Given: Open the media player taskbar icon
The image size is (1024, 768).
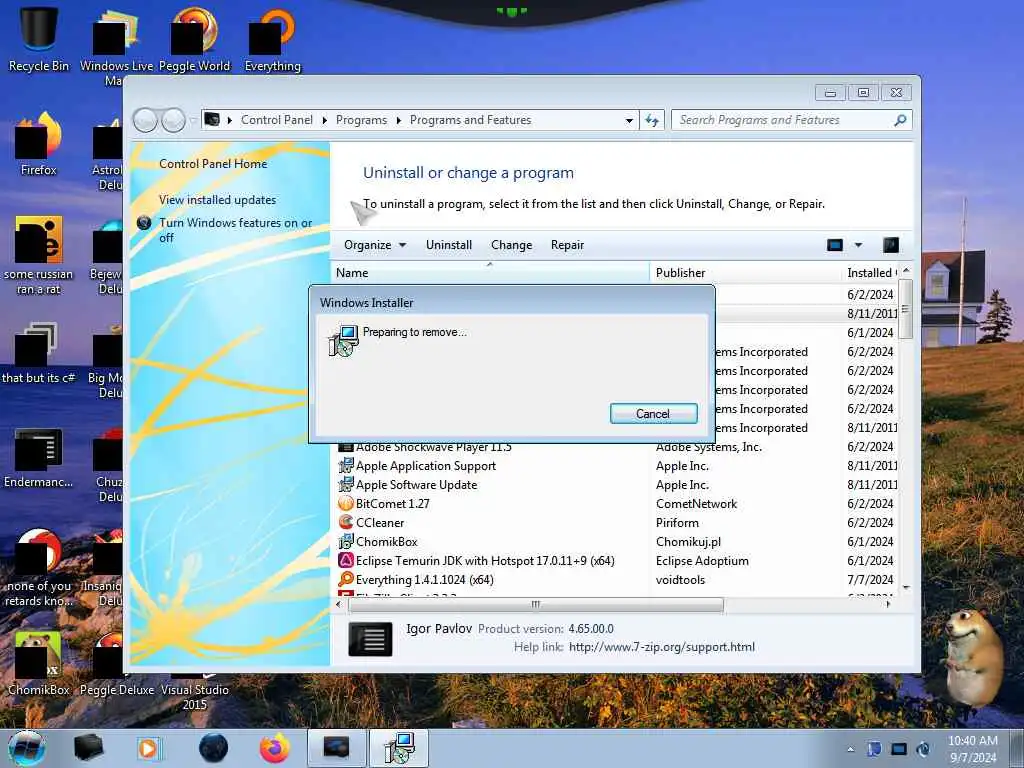Looking at the screenshot, I should [x=148, y=748].
